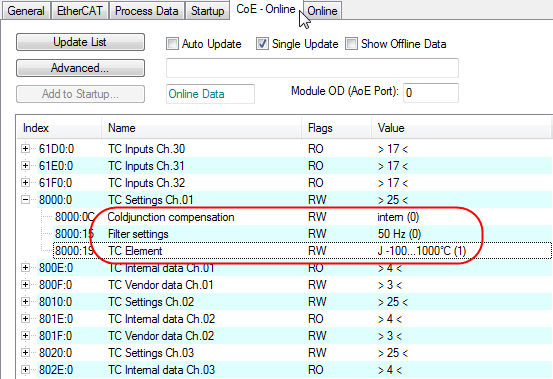Select the TC Settings Ch.02 row

(x=294, y=302)
